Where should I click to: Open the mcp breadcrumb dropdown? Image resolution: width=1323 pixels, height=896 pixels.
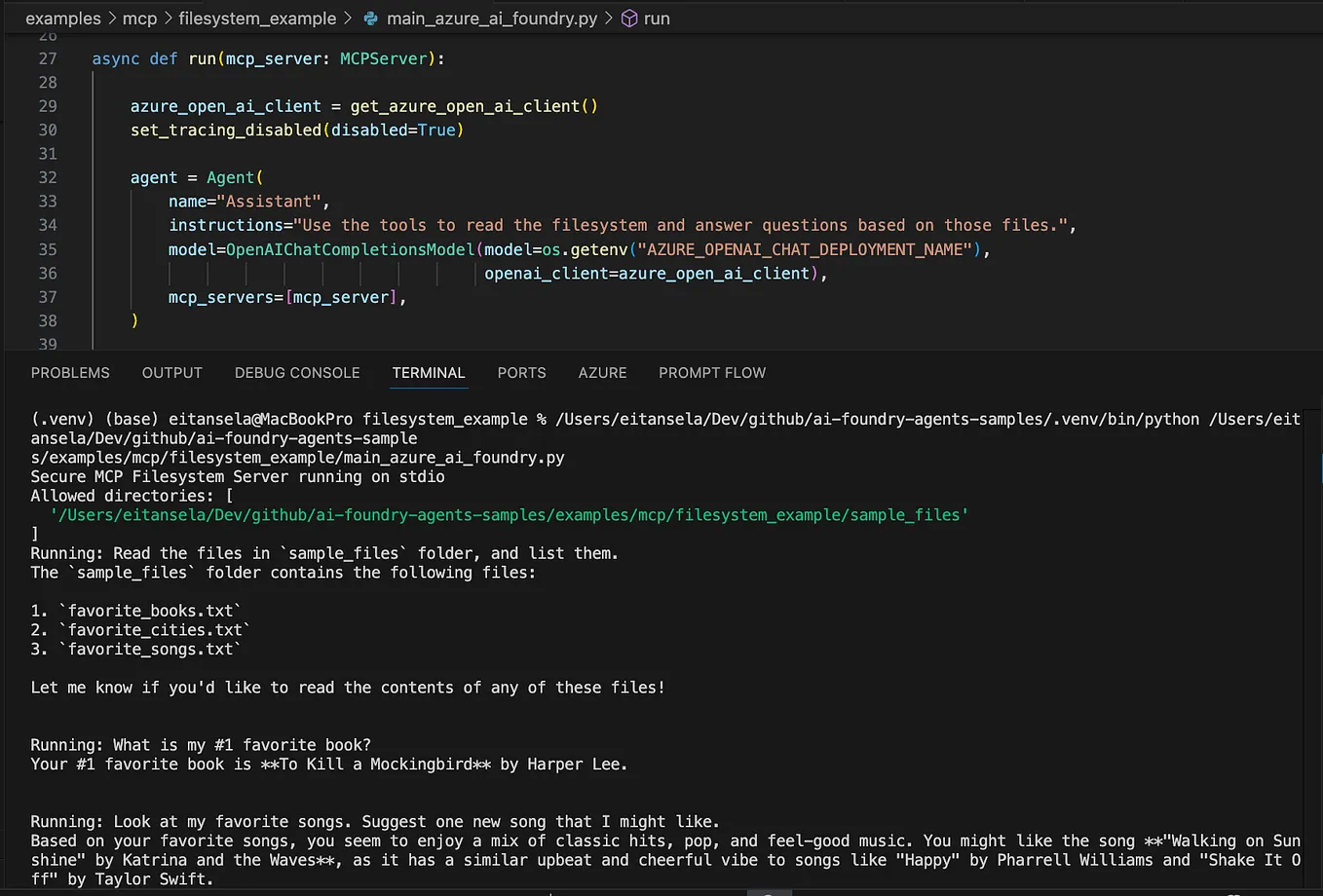139,18
